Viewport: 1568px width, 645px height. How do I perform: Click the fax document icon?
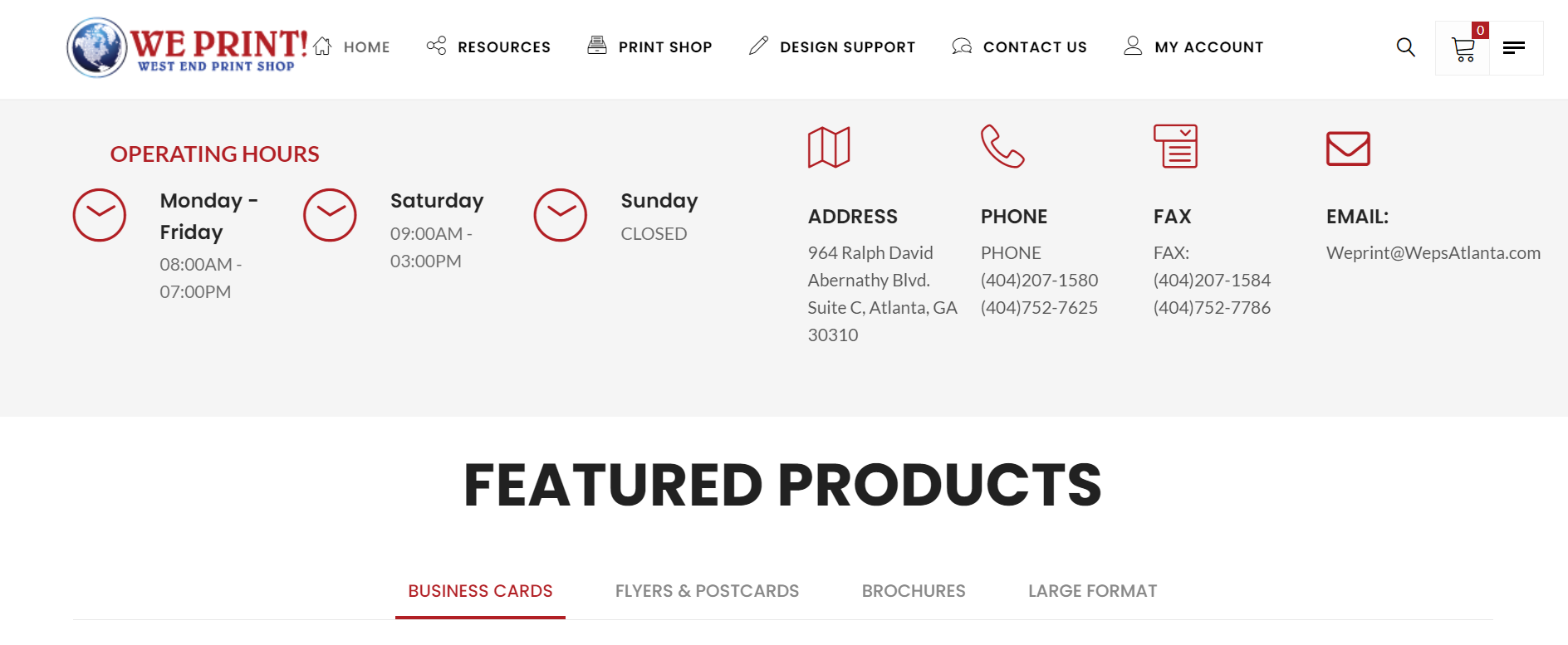[1175, 146]
